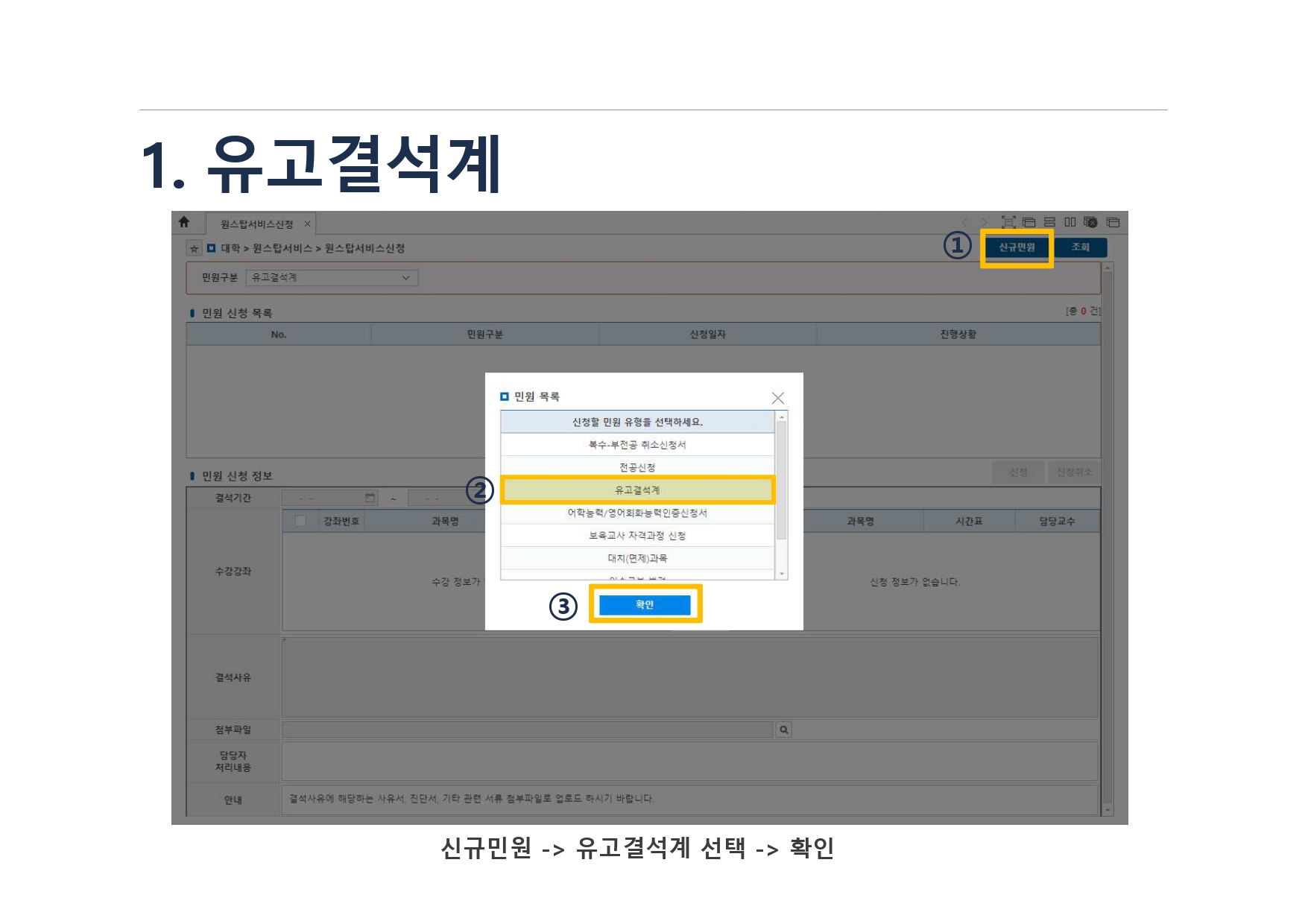Select 전공신청 in the popup list
This screenshot has width=1308, height=924.
click(x=638, y=467)
